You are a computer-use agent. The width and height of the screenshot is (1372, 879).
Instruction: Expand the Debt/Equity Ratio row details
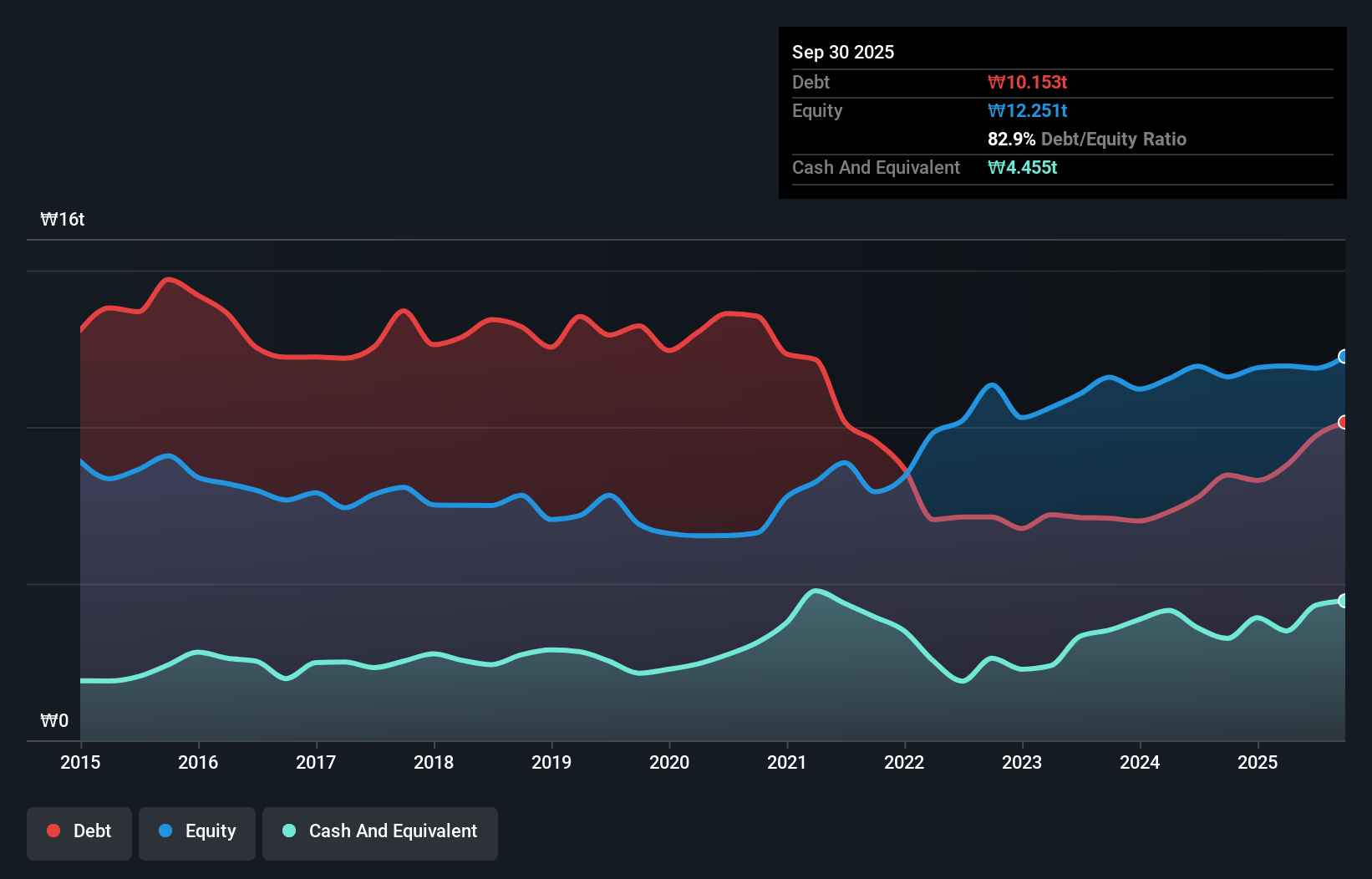point(1086,139)
